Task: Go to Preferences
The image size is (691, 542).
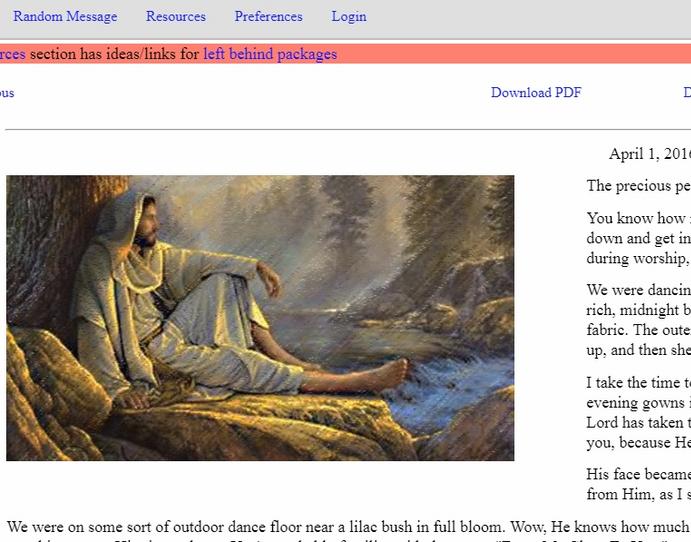Action: 268,17
